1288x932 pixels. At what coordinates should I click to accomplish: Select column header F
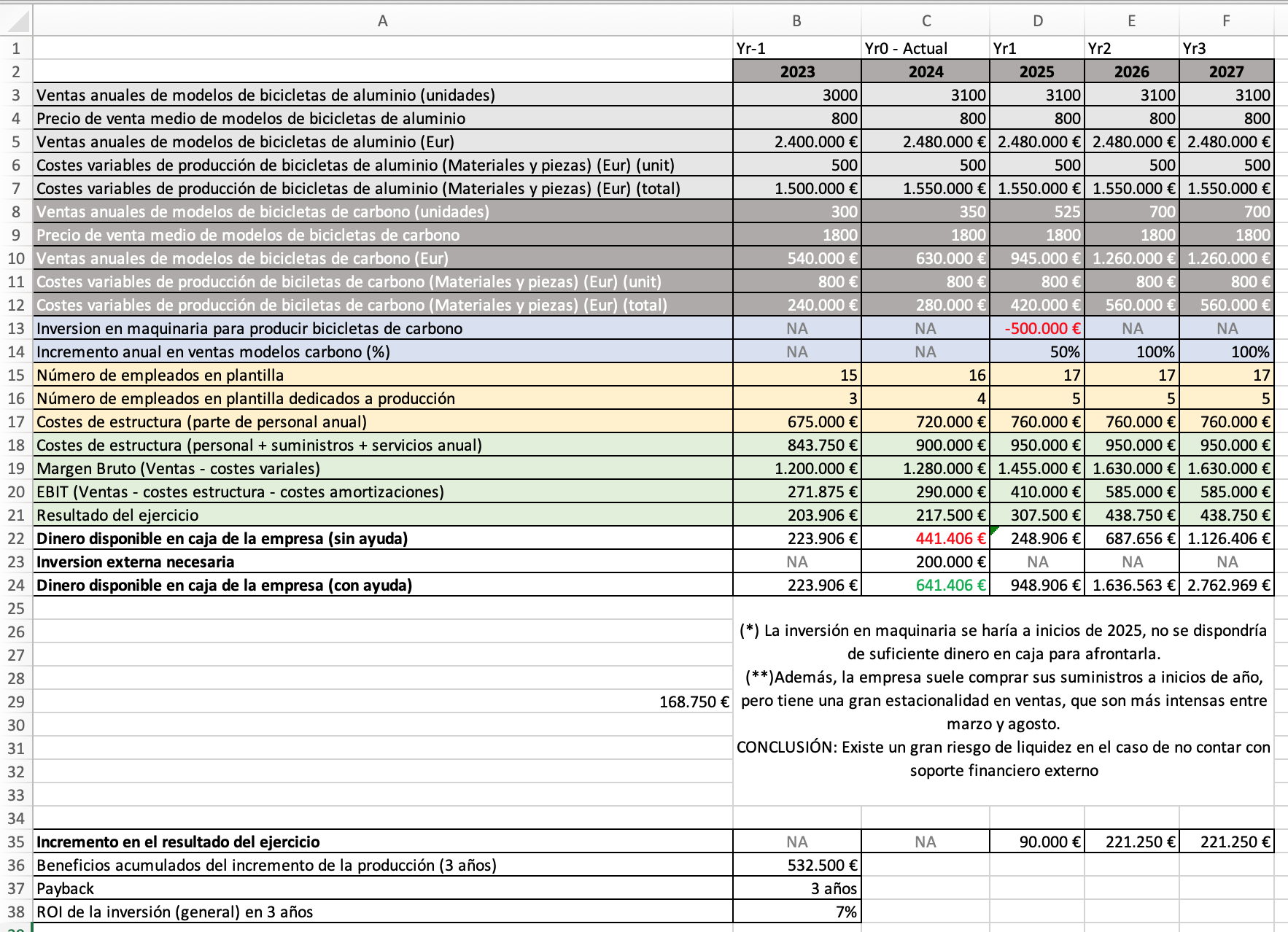(x=1227, y=20)
